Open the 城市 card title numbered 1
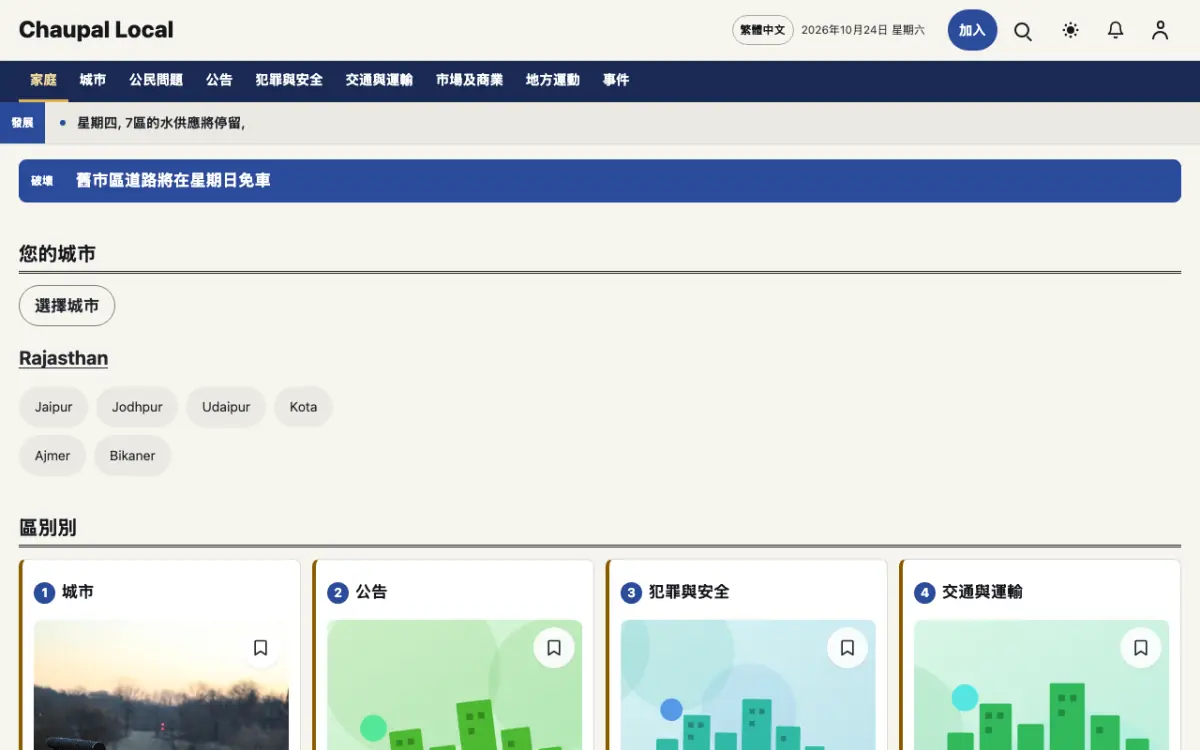1200x750 pixels. click(x=77, y=592)
